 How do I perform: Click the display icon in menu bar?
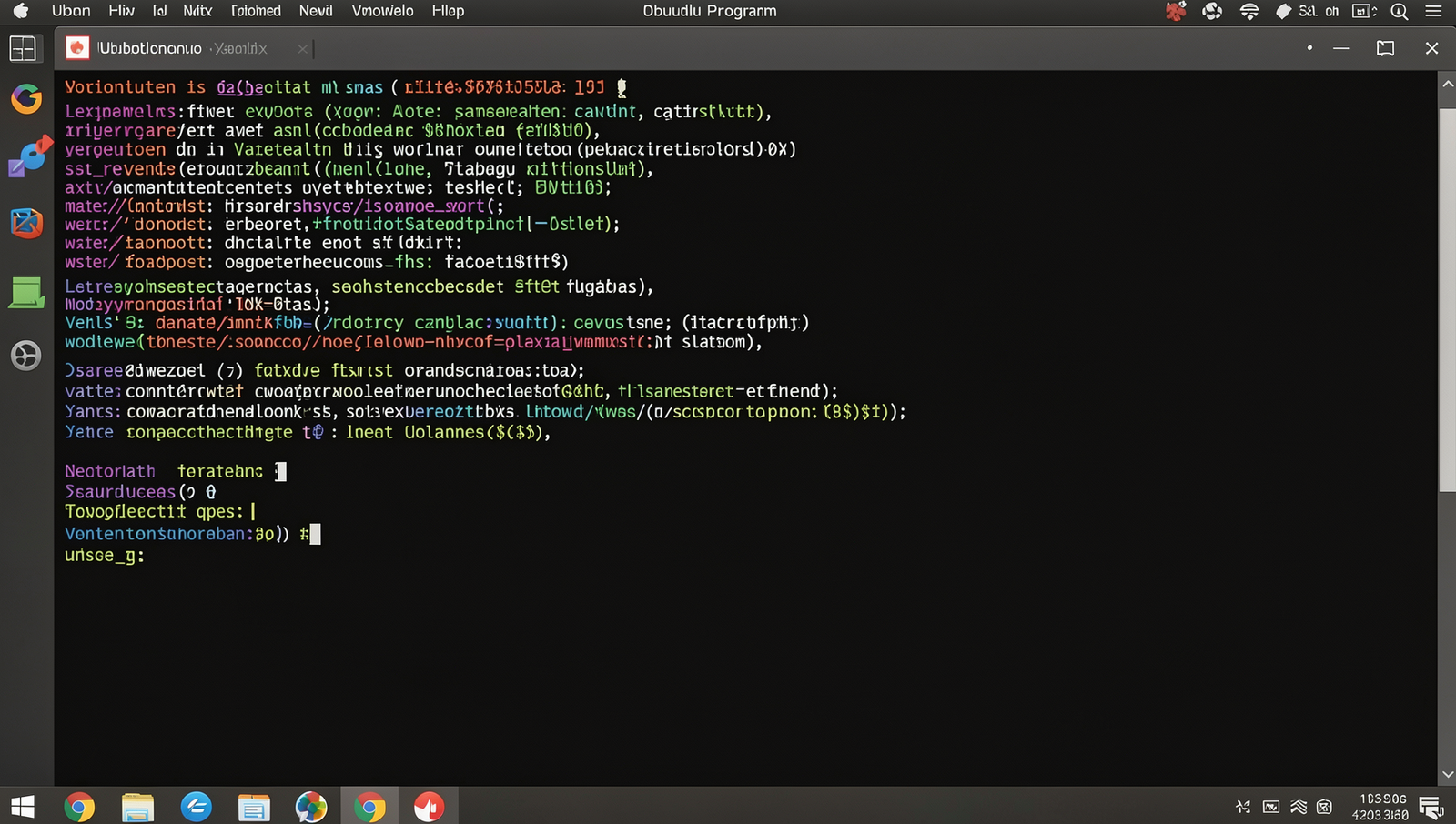(x=1364, y=11)
